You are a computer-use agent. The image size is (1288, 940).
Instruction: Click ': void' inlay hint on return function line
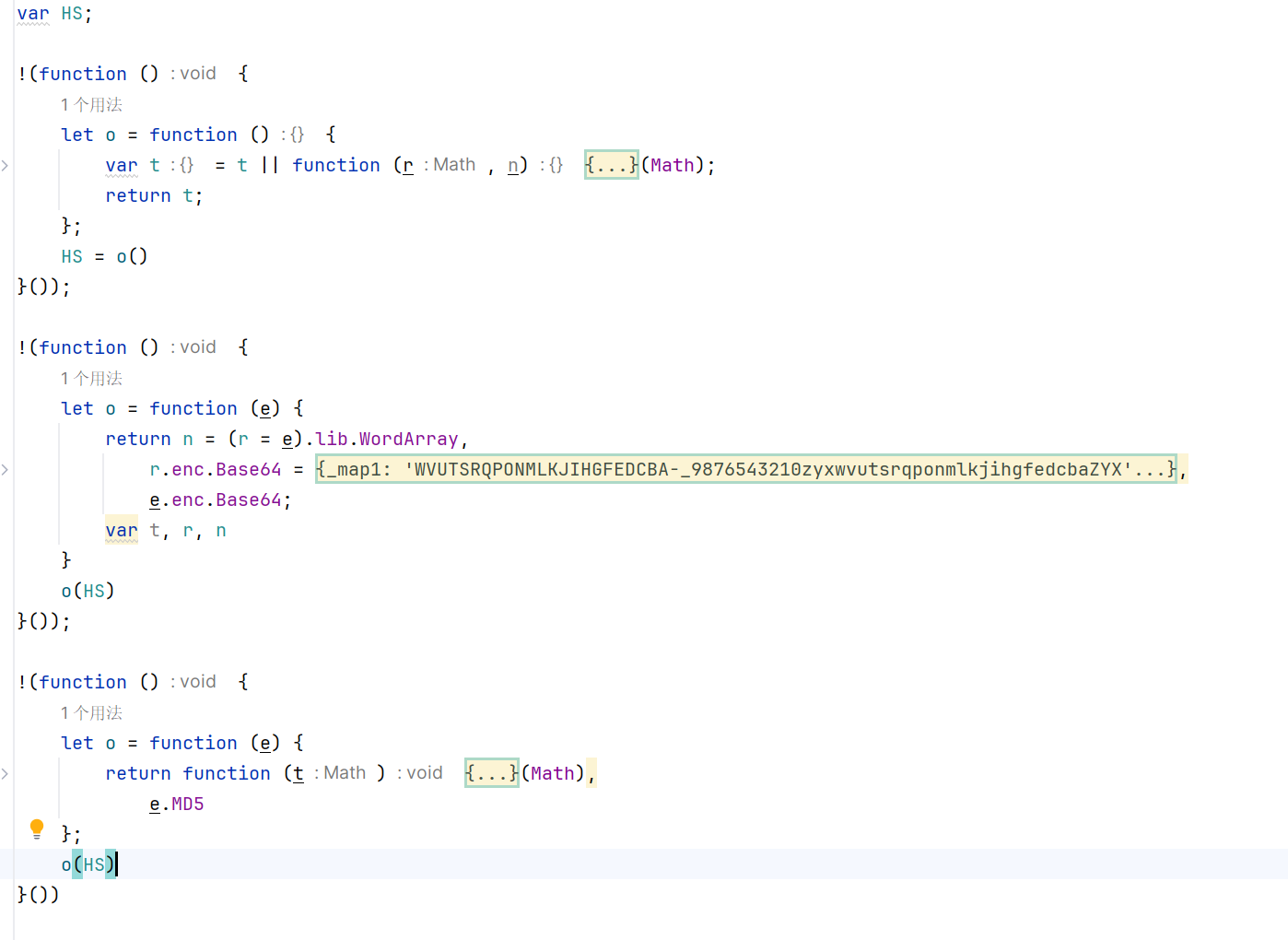[420, 773]
